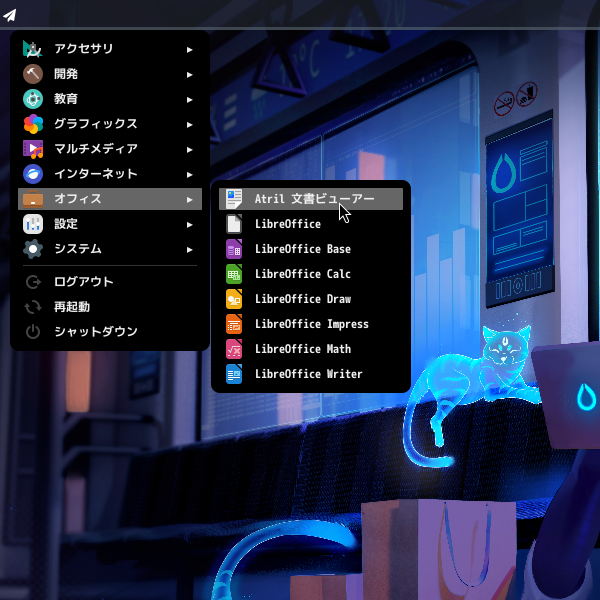
Task: Click the オフィス submenu arrow
Action: [189, 200]
